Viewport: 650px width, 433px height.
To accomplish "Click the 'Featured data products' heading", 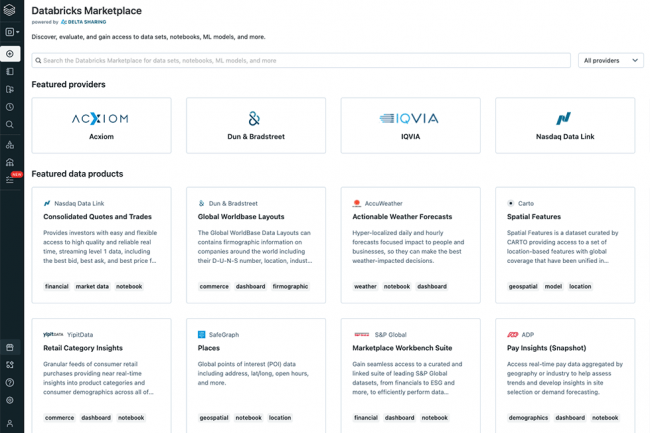I will [x=77, y=174].
